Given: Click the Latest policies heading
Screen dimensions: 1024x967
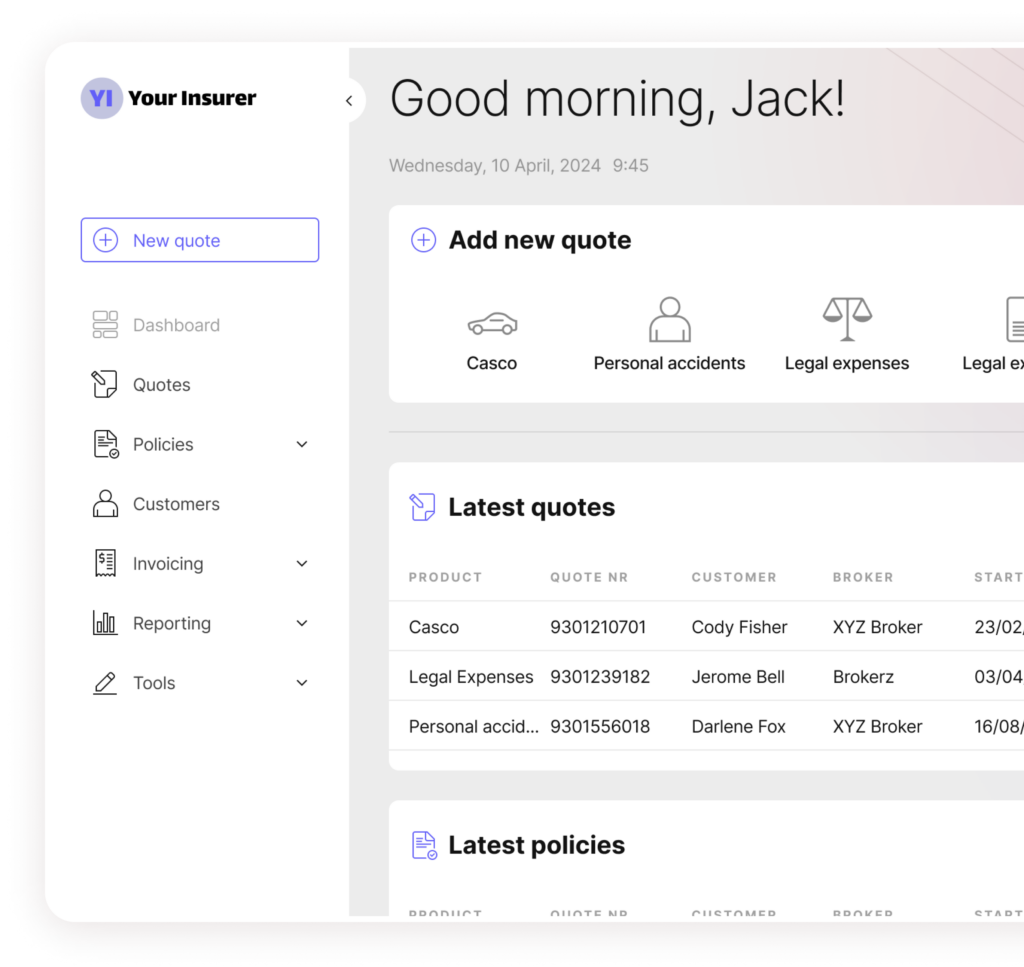Looking at the screenshot, I should [537, 845].
